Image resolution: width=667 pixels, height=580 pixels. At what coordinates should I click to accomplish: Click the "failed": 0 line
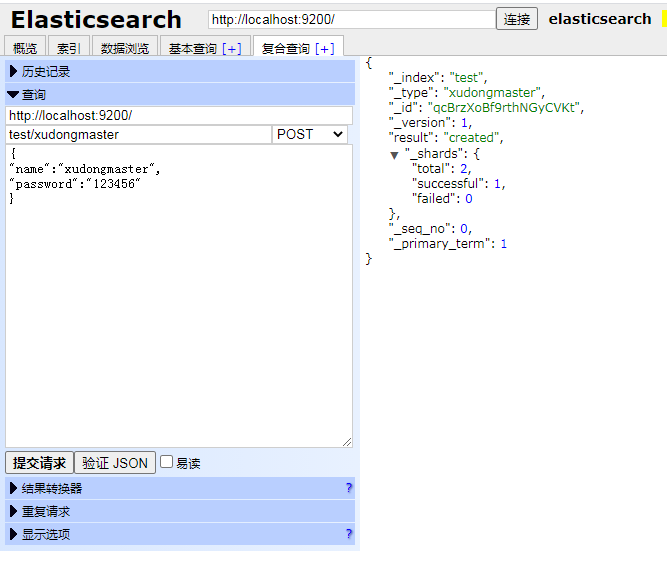(442, 198)
